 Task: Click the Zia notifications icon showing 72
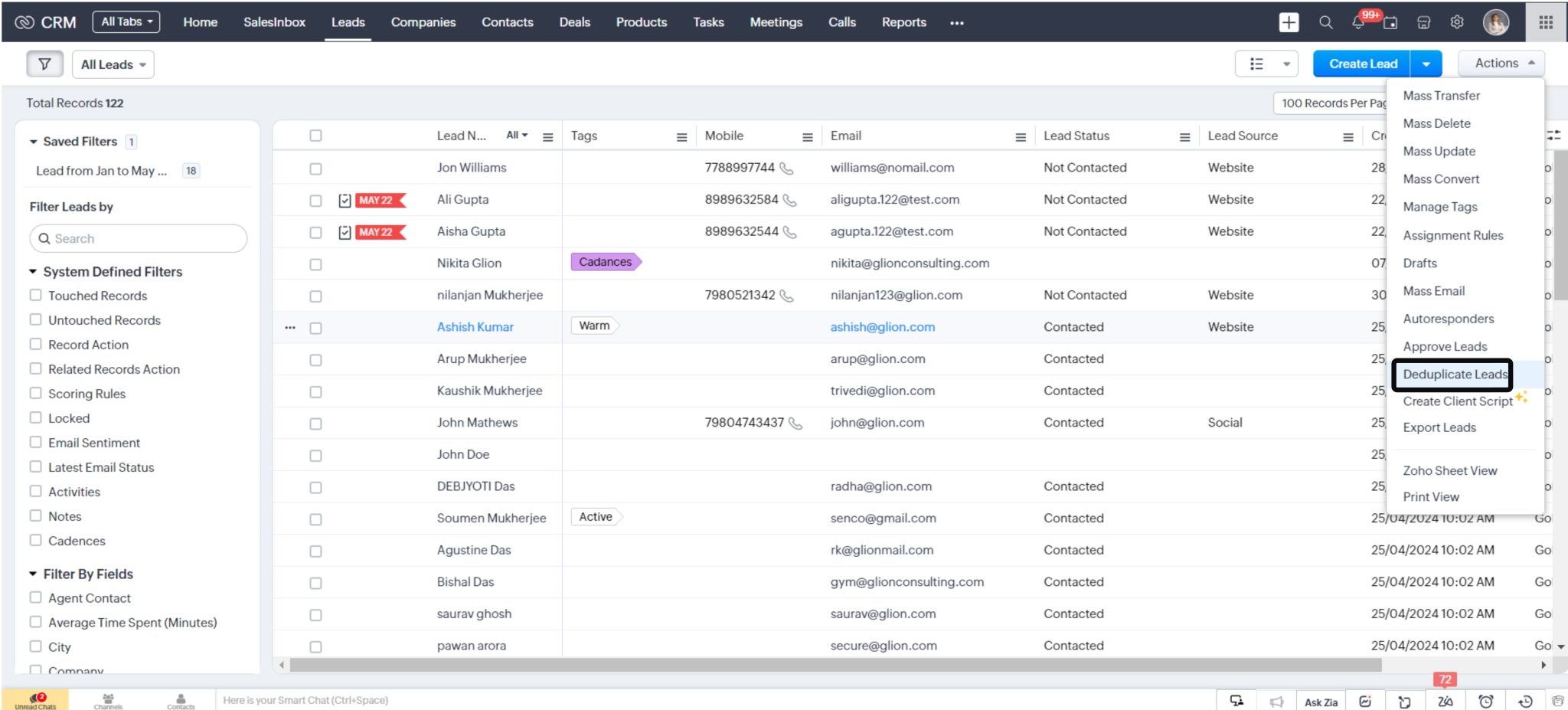coord(1445,700)
